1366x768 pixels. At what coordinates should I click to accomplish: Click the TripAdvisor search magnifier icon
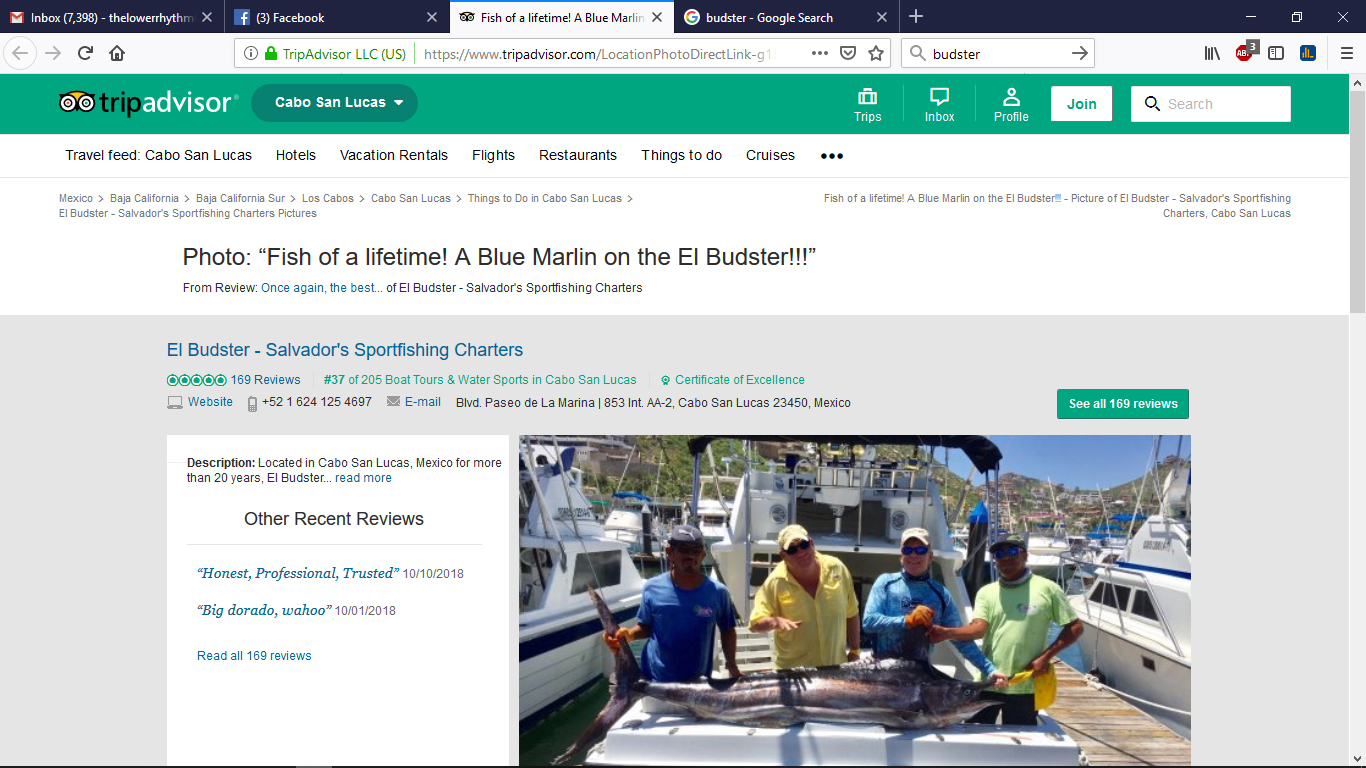1152,104
